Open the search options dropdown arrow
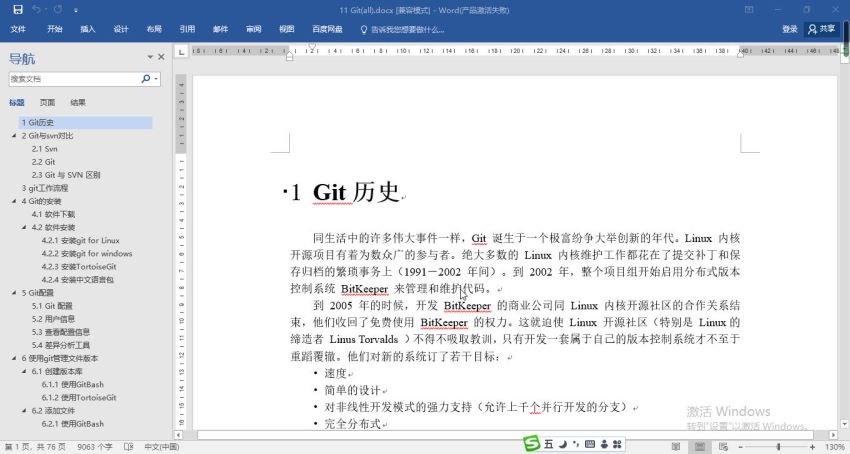The image size is (850, 454). (x=156, y=79)
